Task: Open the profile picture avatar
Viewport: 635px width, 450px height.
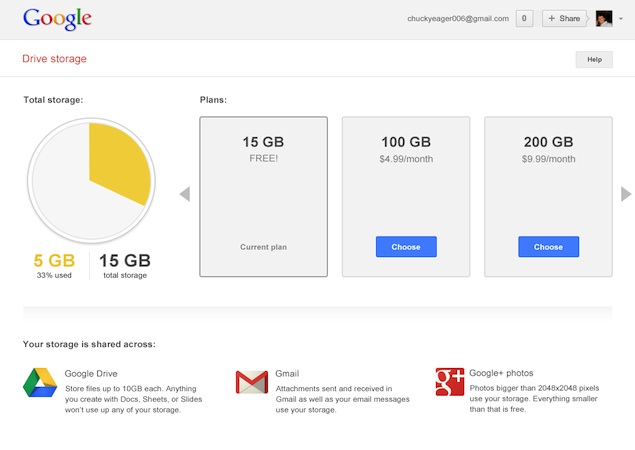Action: (604, 19)
